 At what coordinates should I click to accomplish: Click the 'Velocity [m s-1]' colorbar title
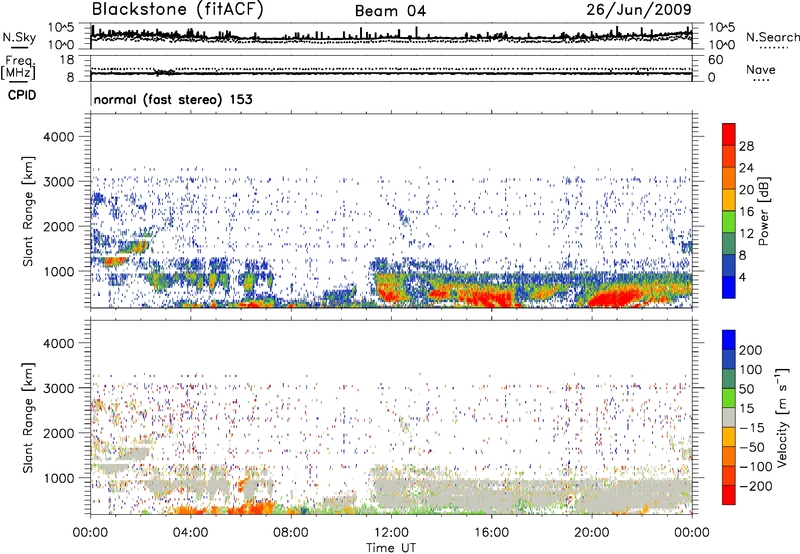pyautogui.click(x=781, y=417)
